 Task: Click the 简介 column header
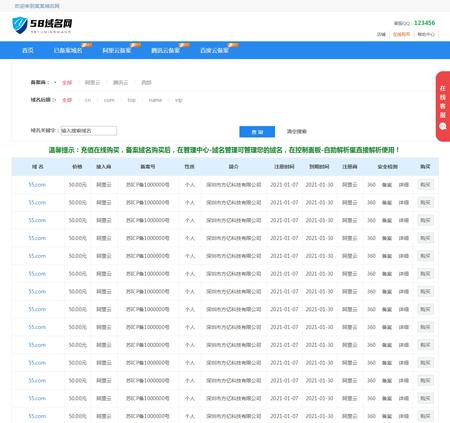[x=234, y=166]
